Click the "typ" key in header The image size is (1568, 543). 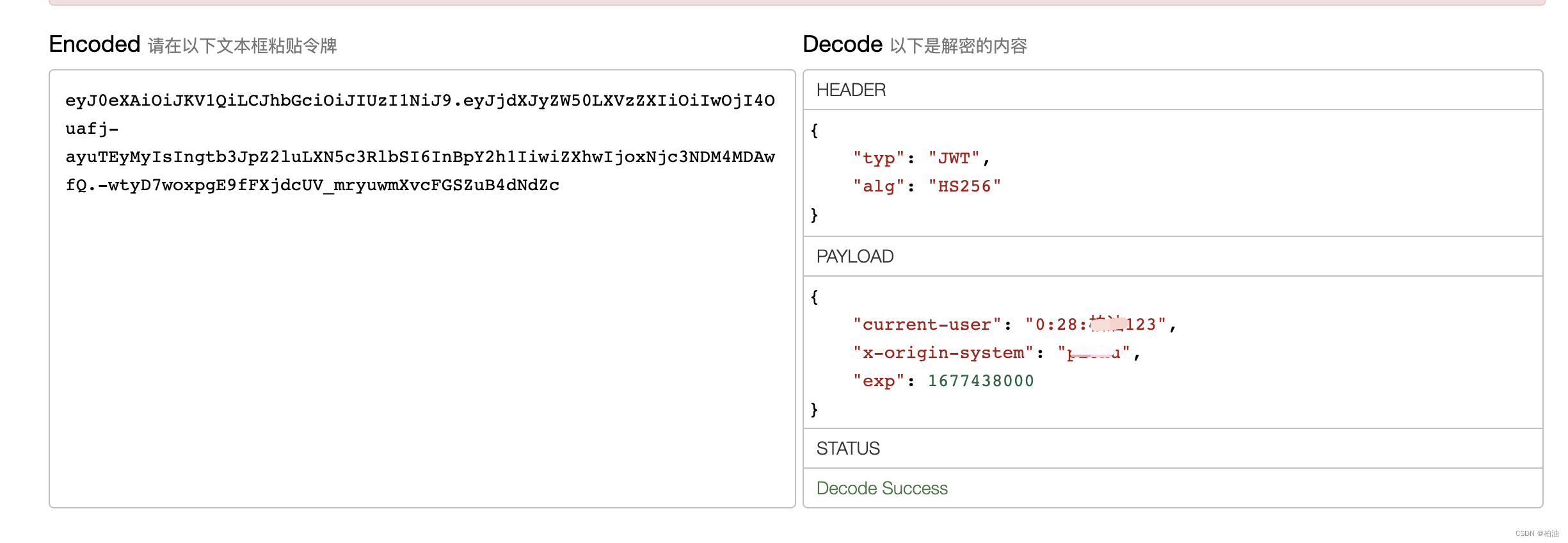879,158
